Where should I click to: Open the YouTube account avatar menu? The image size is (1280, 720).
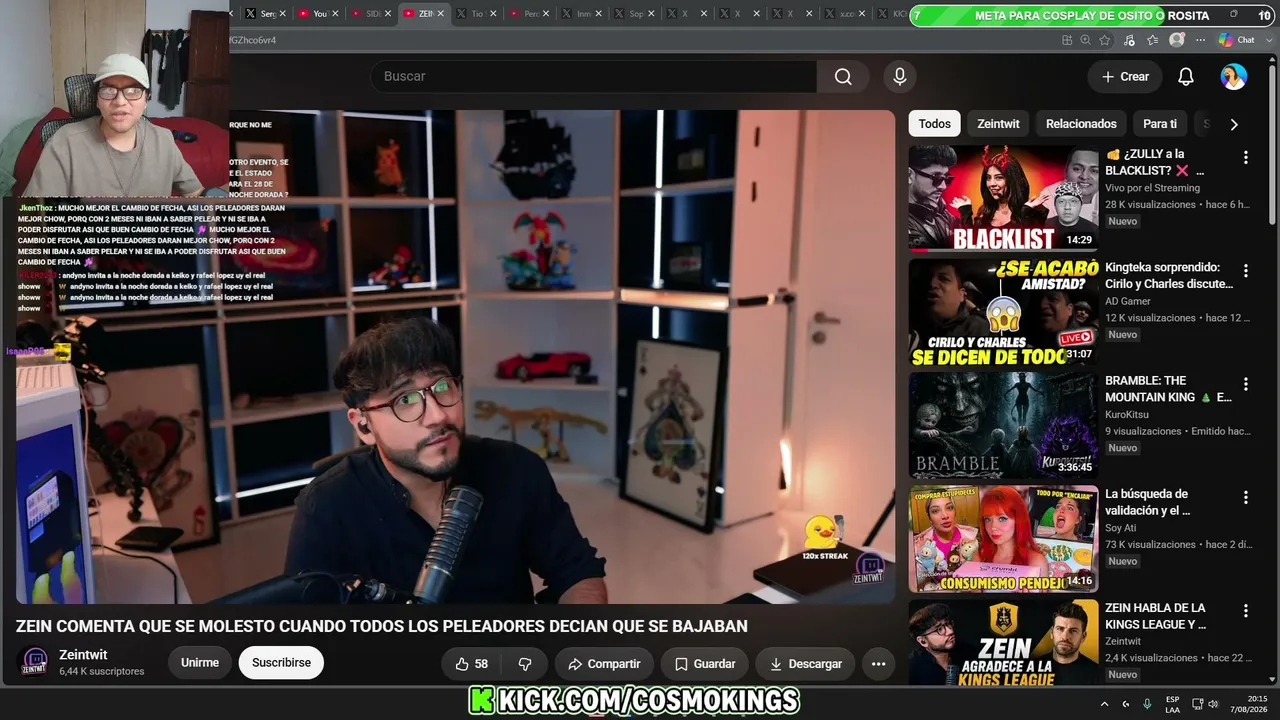1234,77
